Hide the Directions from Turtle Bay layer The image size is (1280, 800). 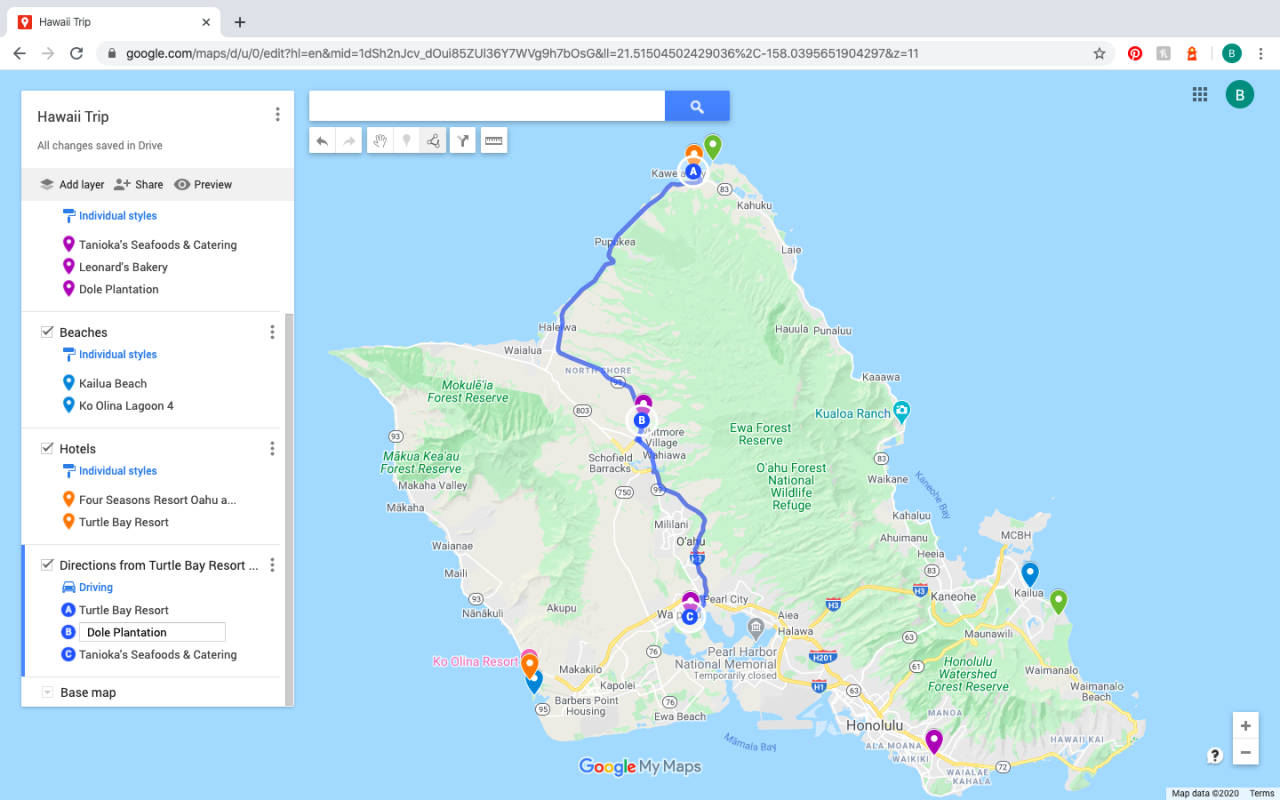[47, 565]
